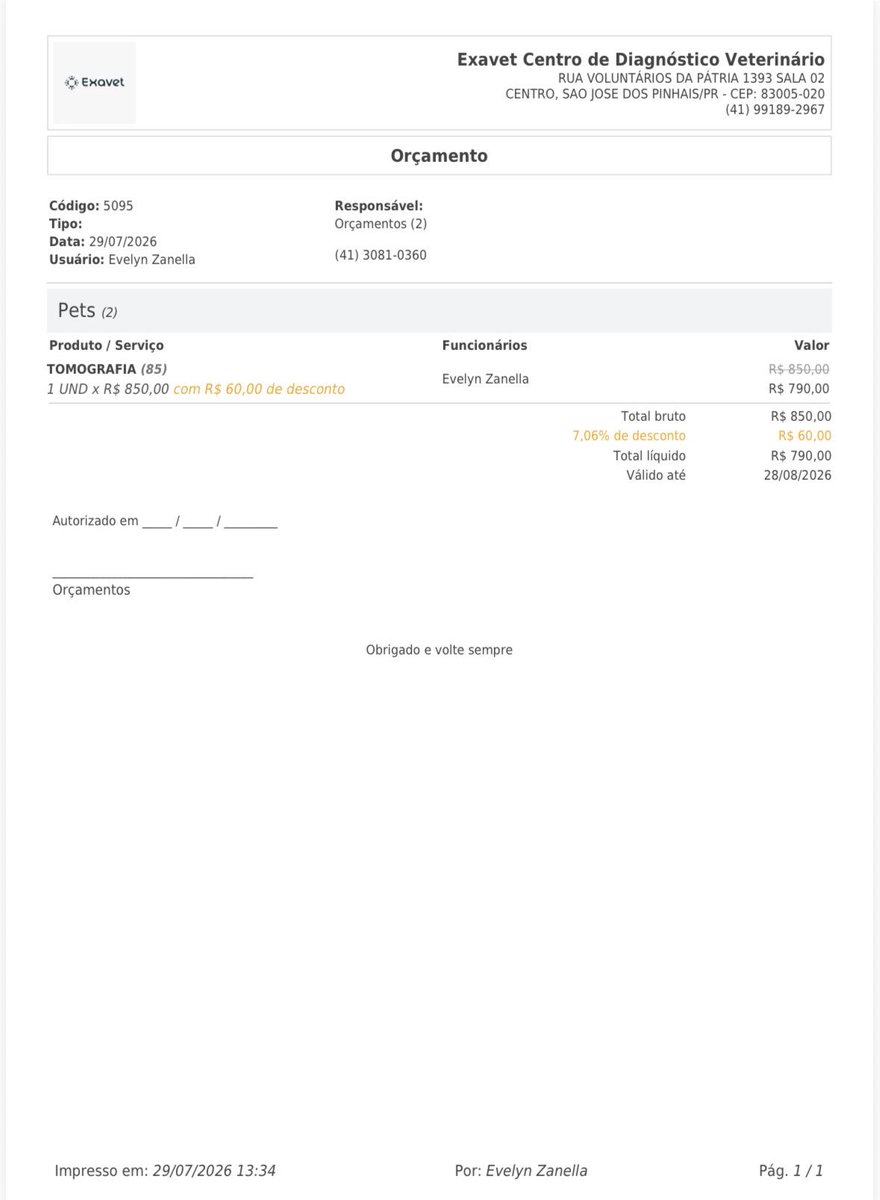Image resolution: width=880 pixels, height=1200 pixels.
Task: Click the page indicator 'Pág. 1 / 1'
Action: click(791, 1171)
